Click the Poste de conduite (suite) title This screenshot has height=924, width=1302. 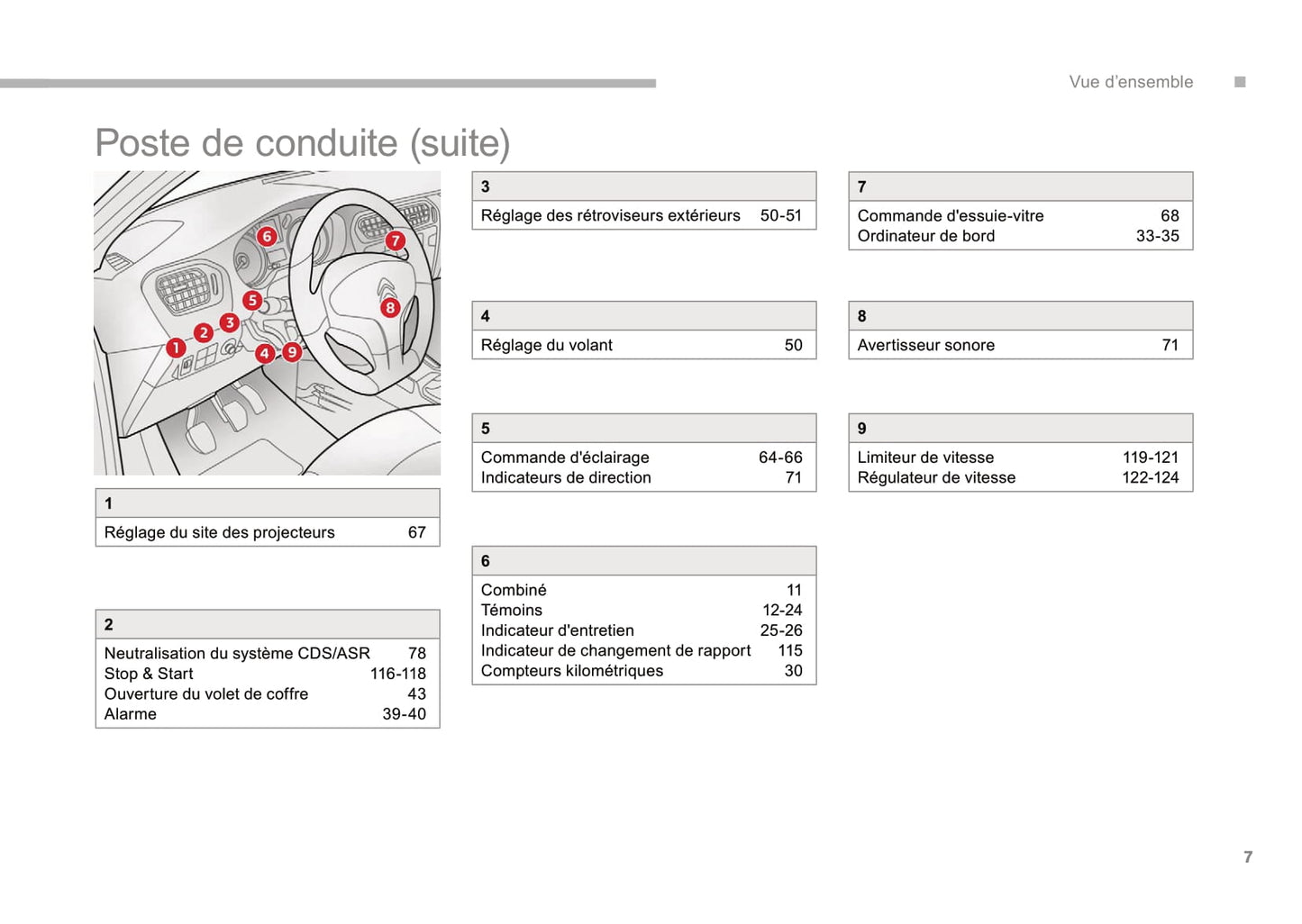click(x=303, y=143)
